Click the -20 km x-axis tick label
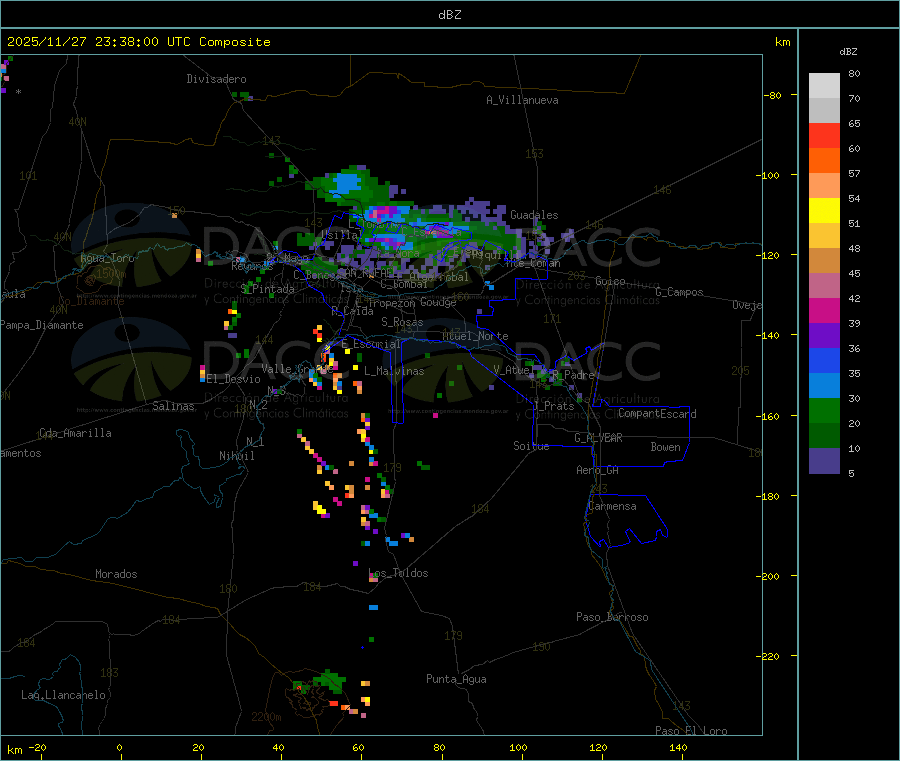 coord(37,747)
